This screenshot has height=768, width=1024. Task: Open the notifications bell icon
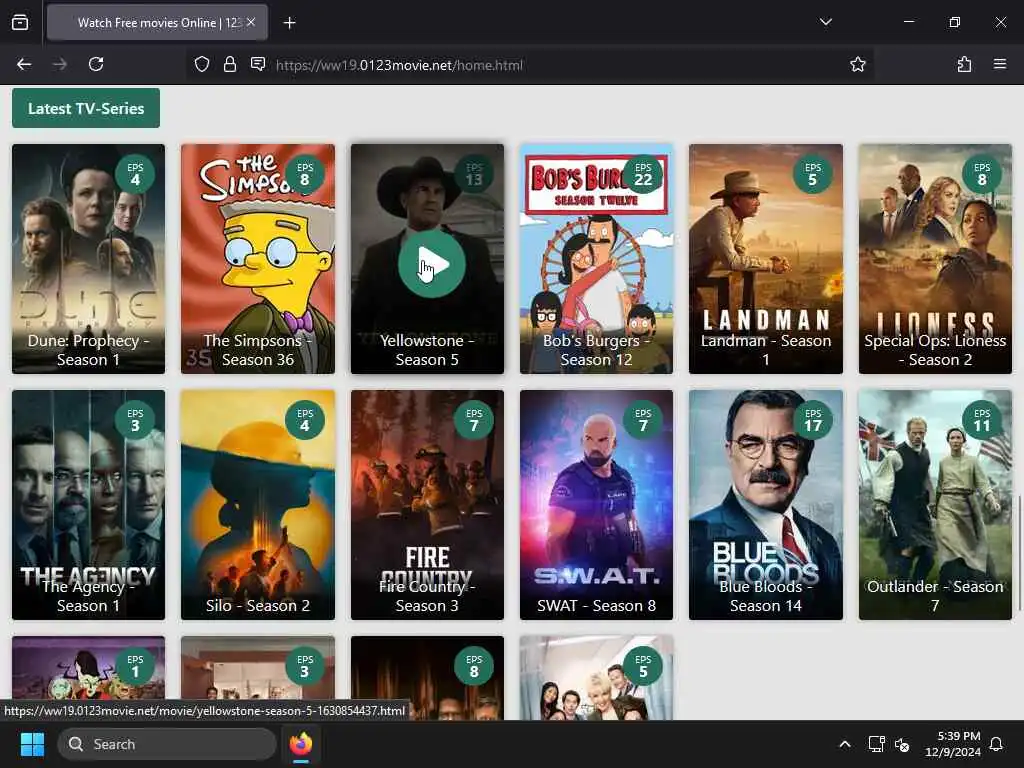[x=996, y=744]
